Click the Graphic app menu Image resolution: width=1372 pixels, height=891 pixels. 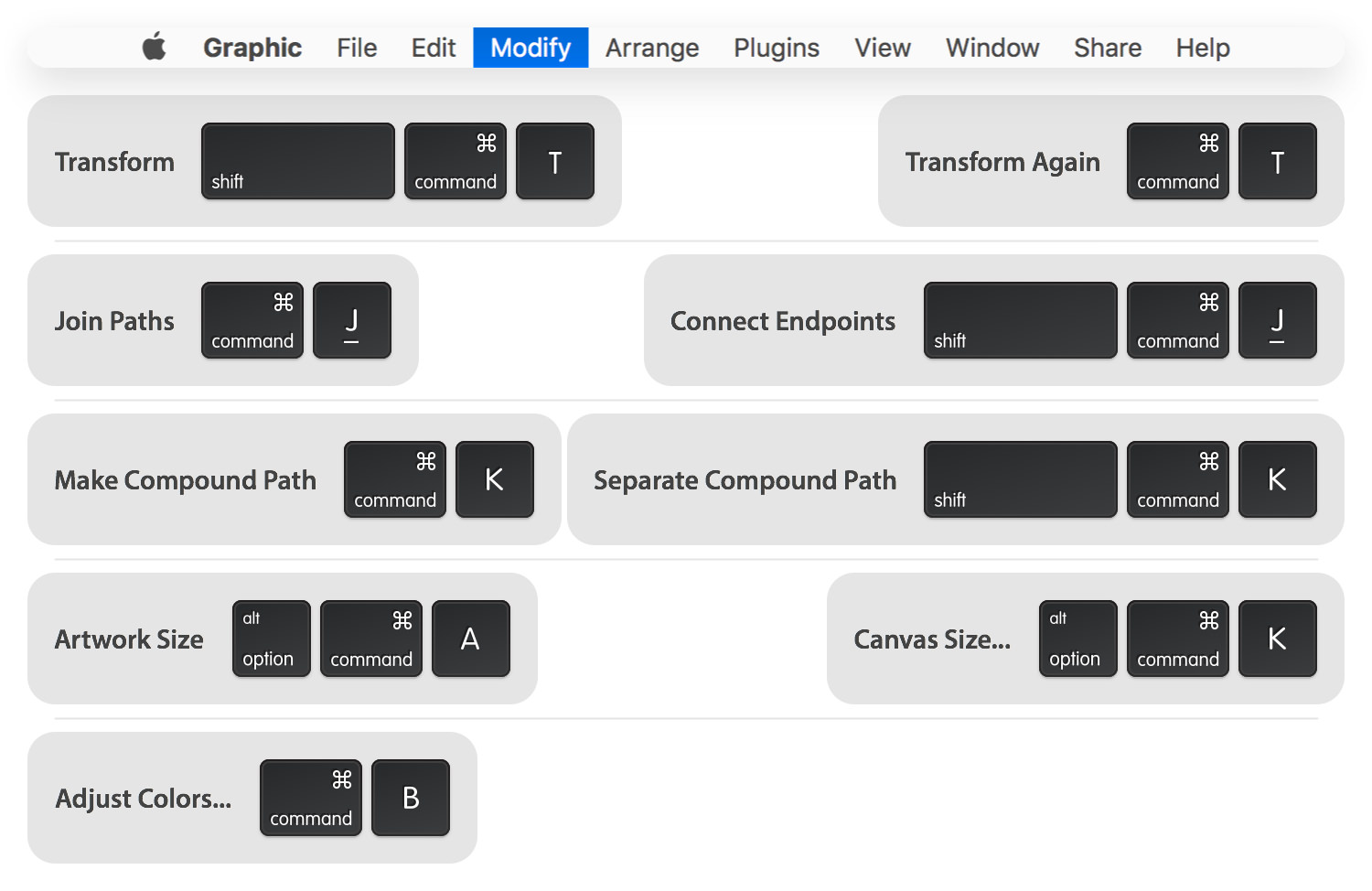(x=252, y=48)
